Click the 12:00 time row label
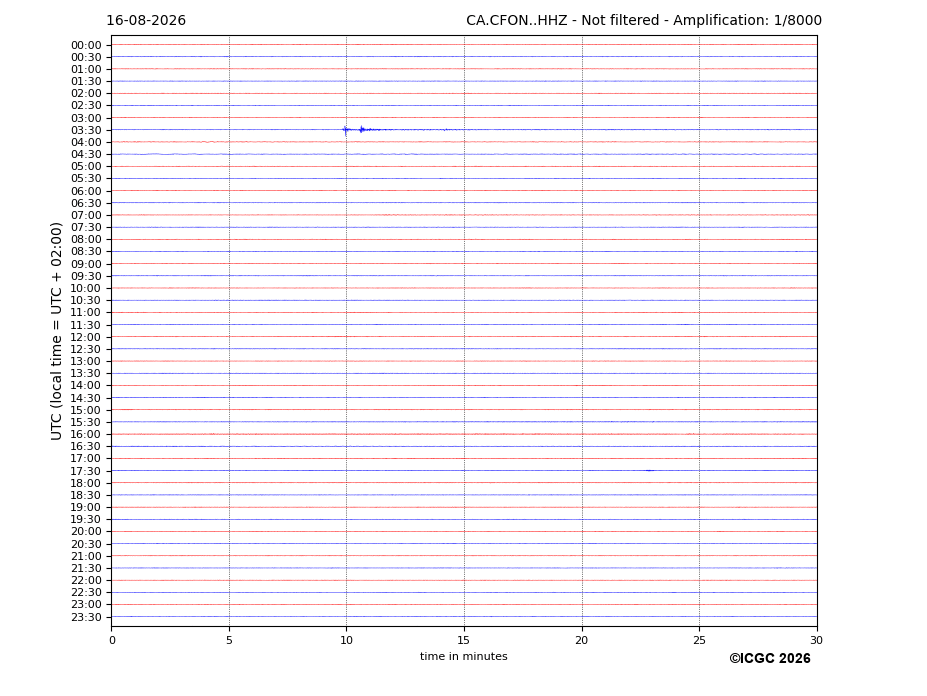The height and width of the screenshot is (696, 927). (x=86, y=337)
